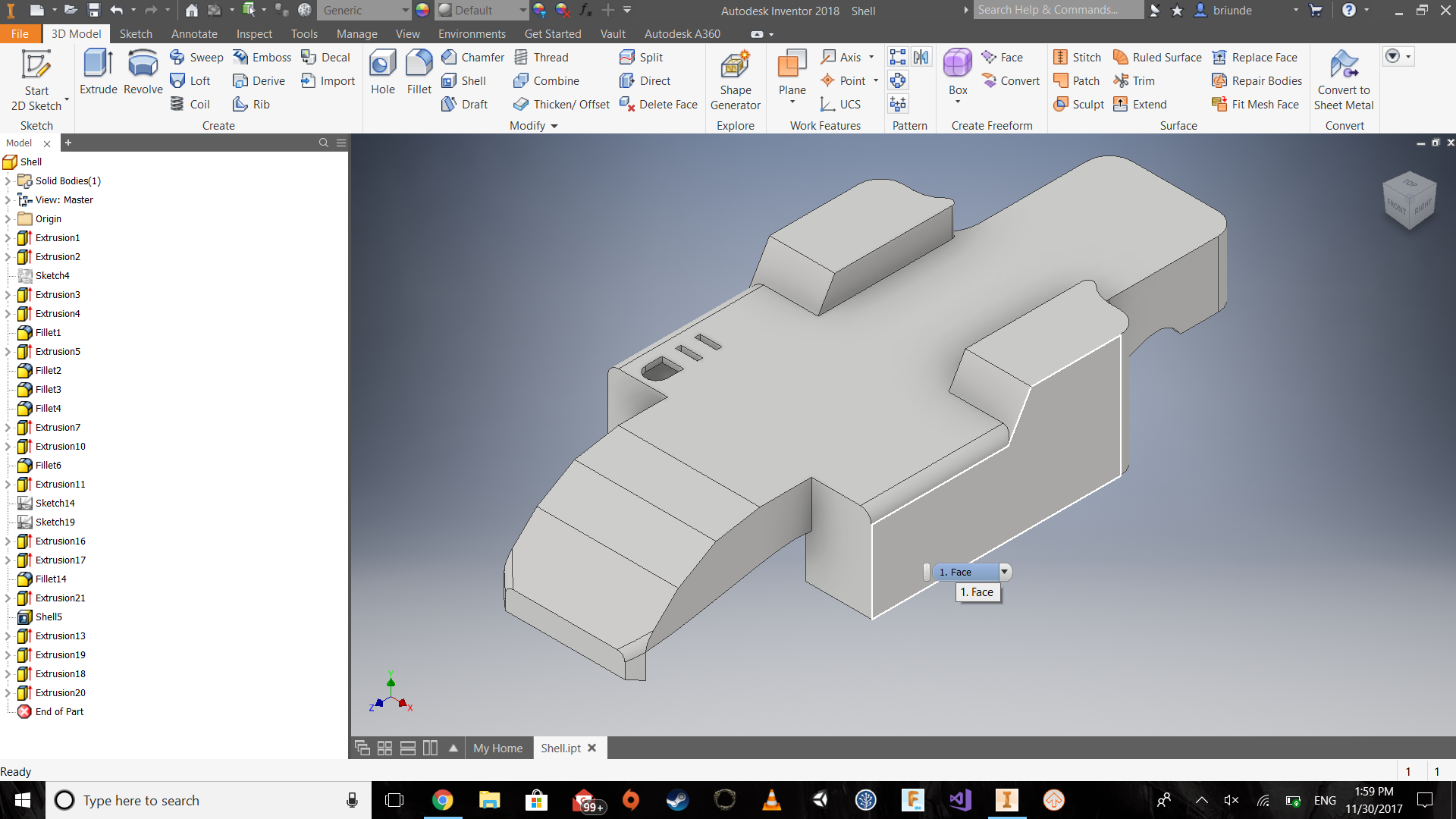The height and width of the screenshot is (819, 1456).
Task: Click the taskbar search box
Action: (209, 800)
